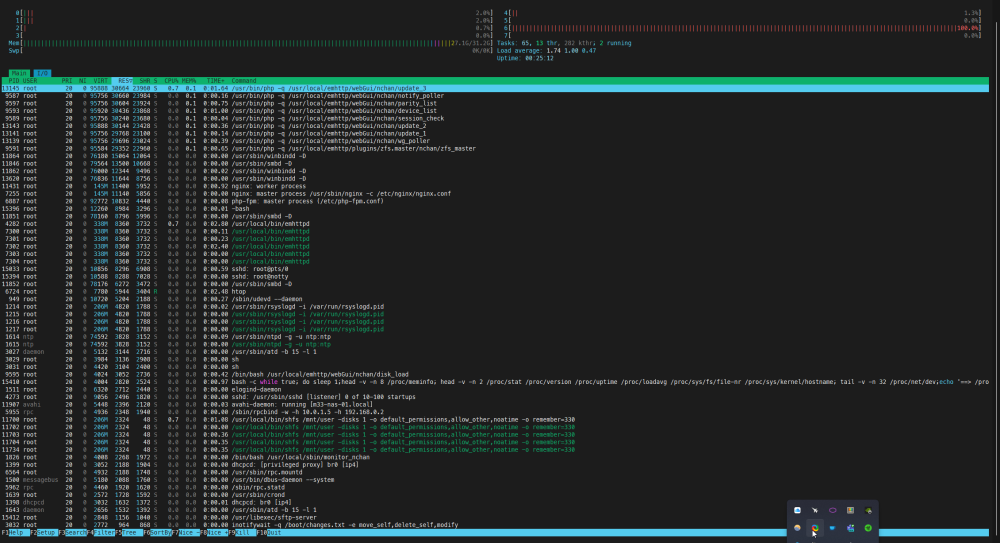Open the OneDrive cloud tray icon
Image resolution: width=1000 pixels, height=543 pixels.
[797, 510]
